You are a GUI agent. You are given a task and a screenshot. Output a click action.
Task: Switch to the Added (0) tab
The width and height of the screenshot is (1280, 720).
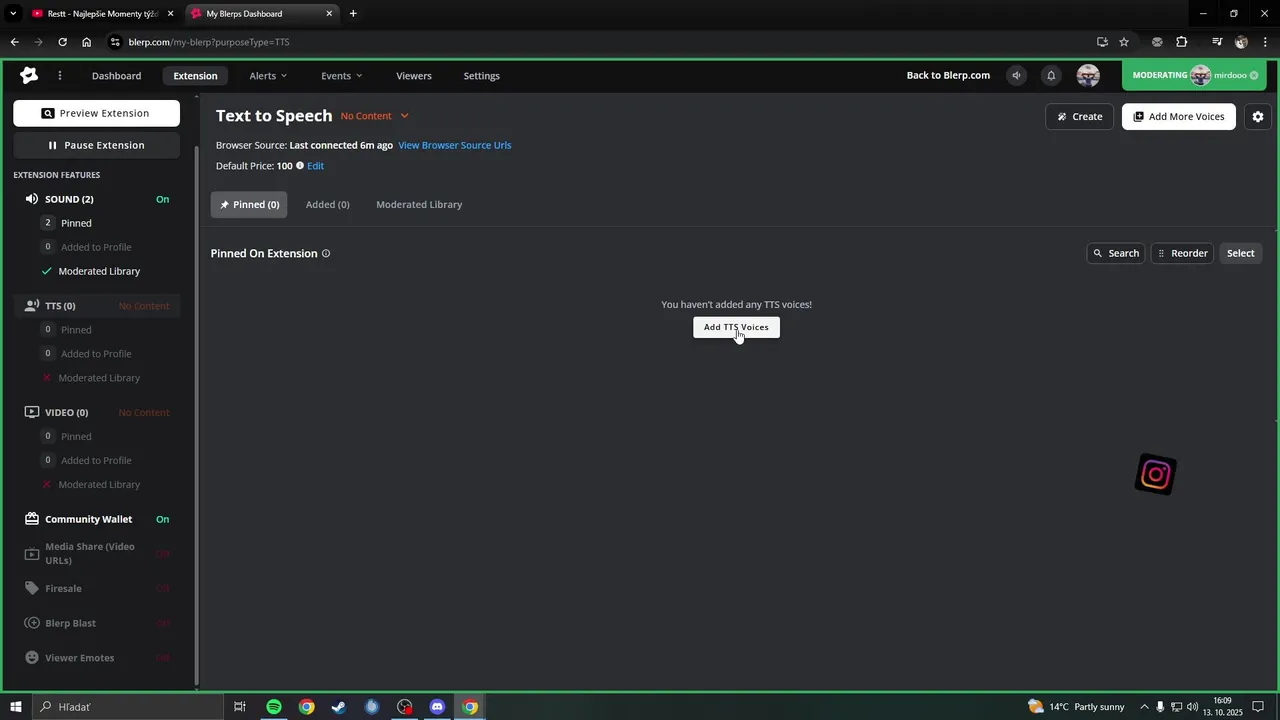[327, 204]
